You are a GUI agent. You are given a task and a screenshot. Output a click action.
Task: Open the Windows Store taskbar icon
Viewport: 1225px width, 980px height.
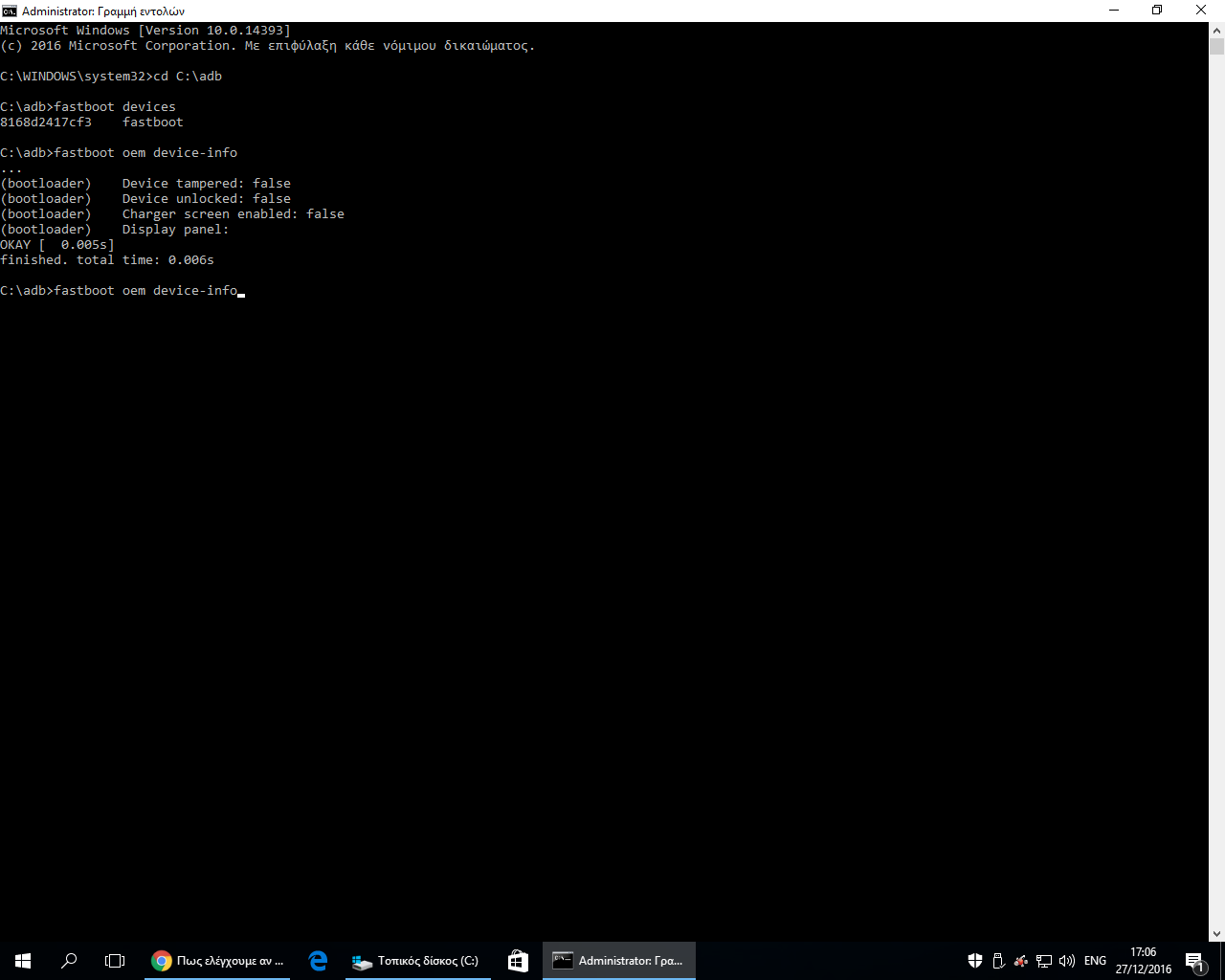(x=518, y=960)
